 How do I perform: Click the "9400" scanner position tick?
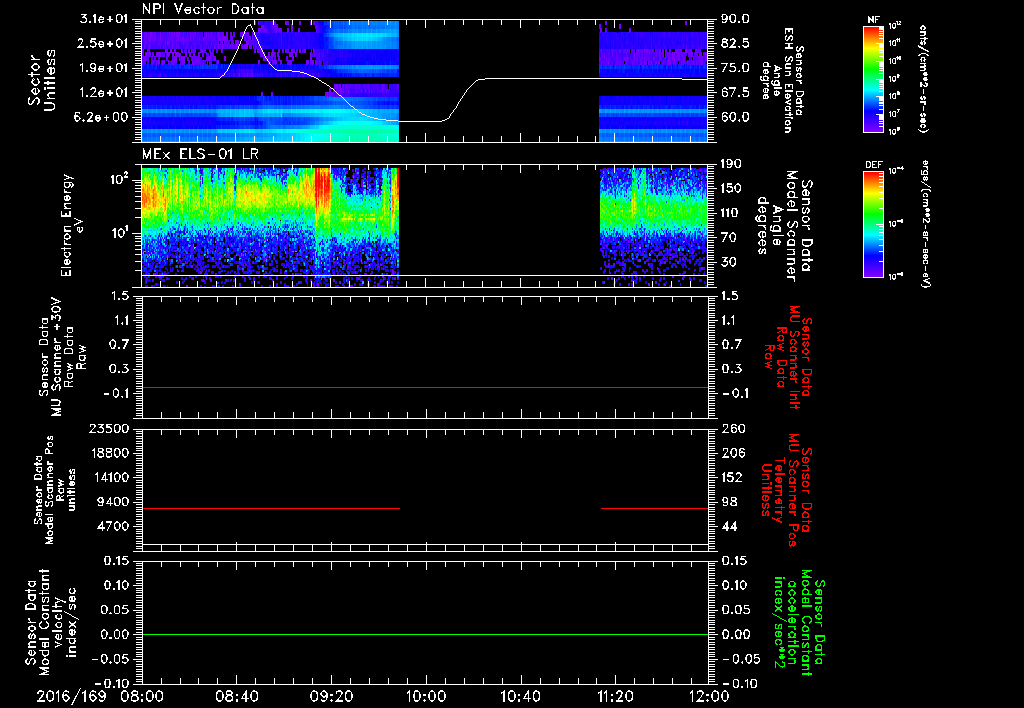tap(113, 502)
